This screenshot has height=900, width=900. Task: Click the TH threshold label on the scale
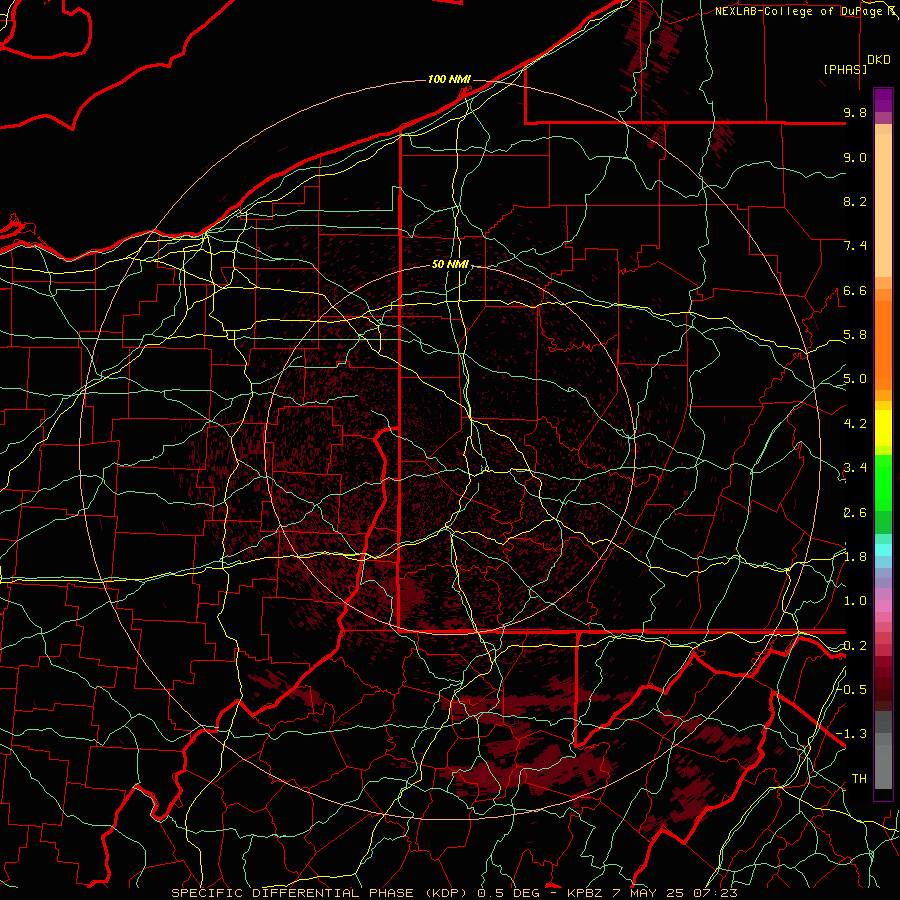(x=859, y=779)
